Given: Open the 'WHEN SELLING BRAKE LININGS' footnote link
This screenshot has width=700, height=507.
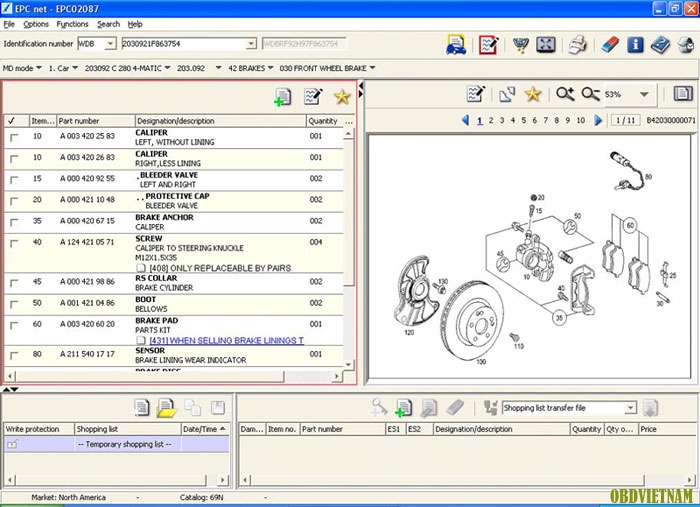Looking at the screenshot, I should (225, 341).
